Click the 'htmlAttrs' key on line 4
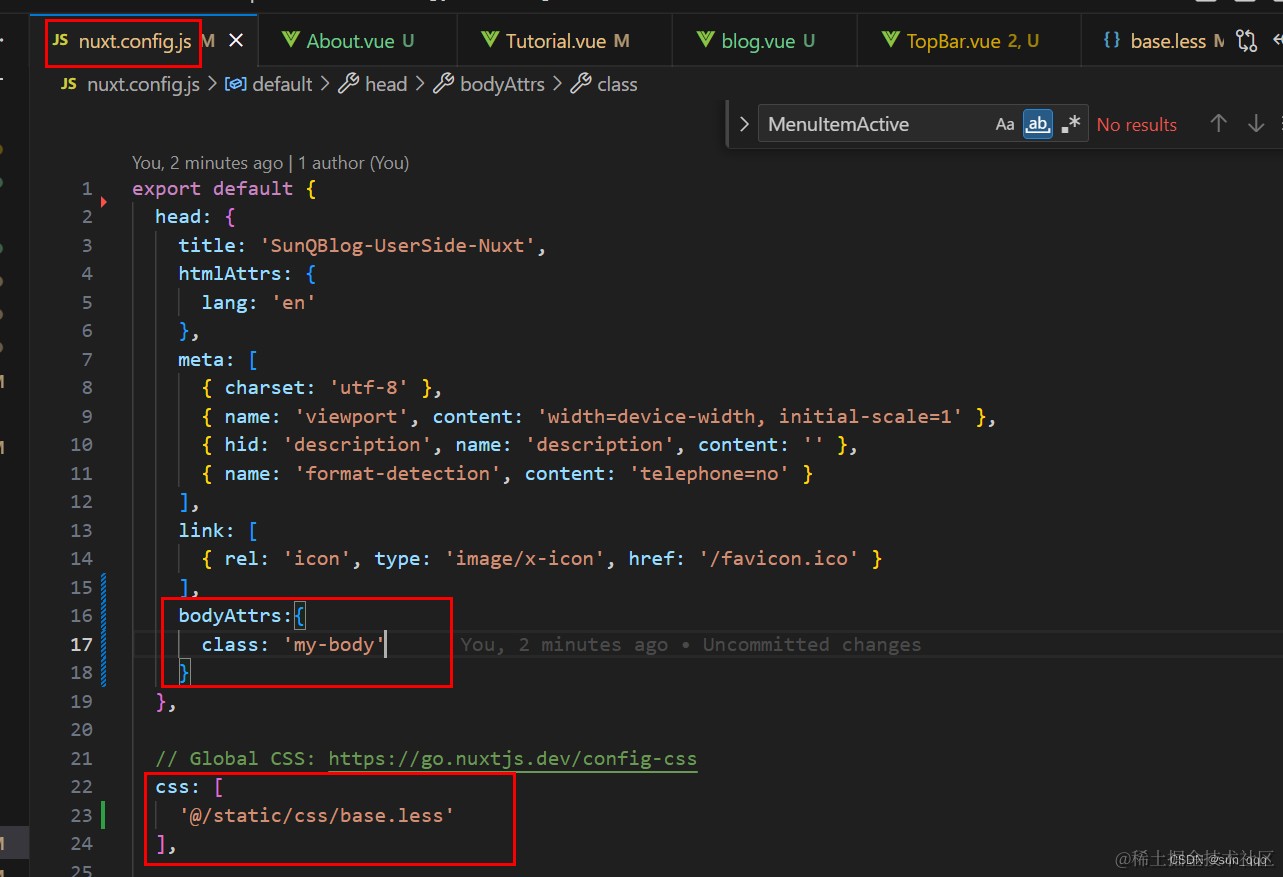 point(230,274)
